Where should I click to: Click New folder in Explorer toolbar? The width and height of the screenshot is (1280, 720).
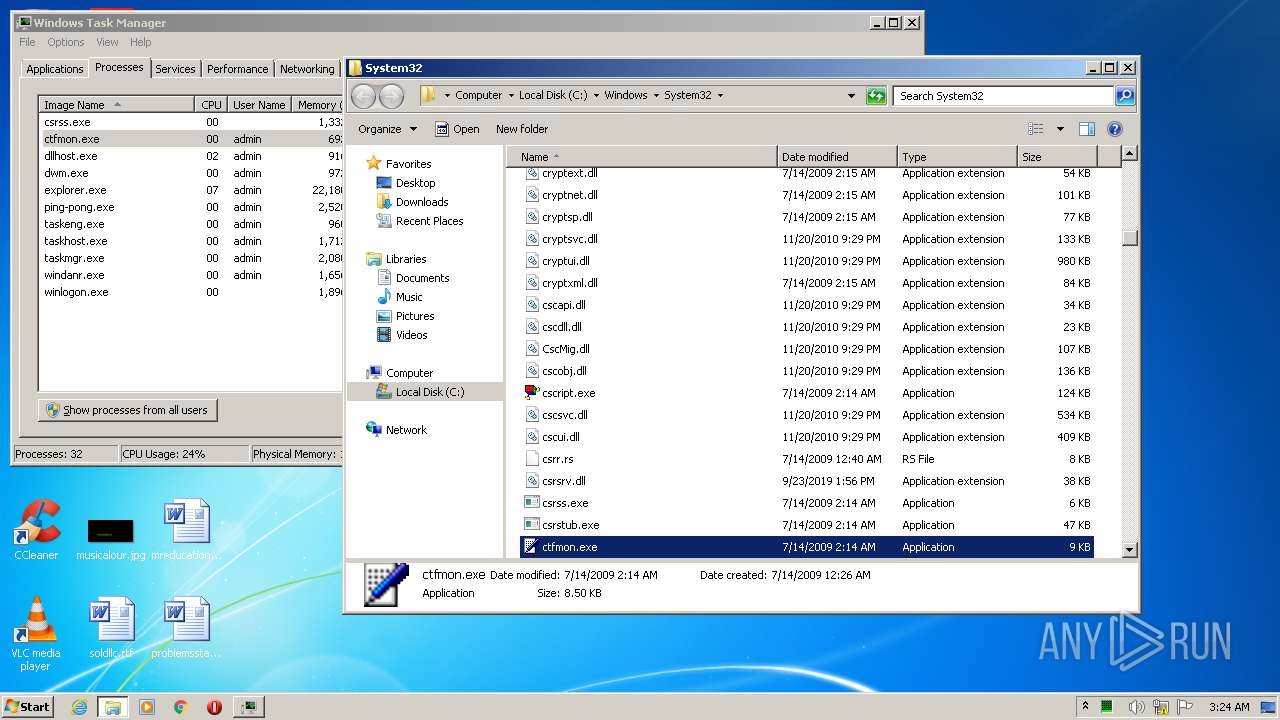click(x=522, y=129)
